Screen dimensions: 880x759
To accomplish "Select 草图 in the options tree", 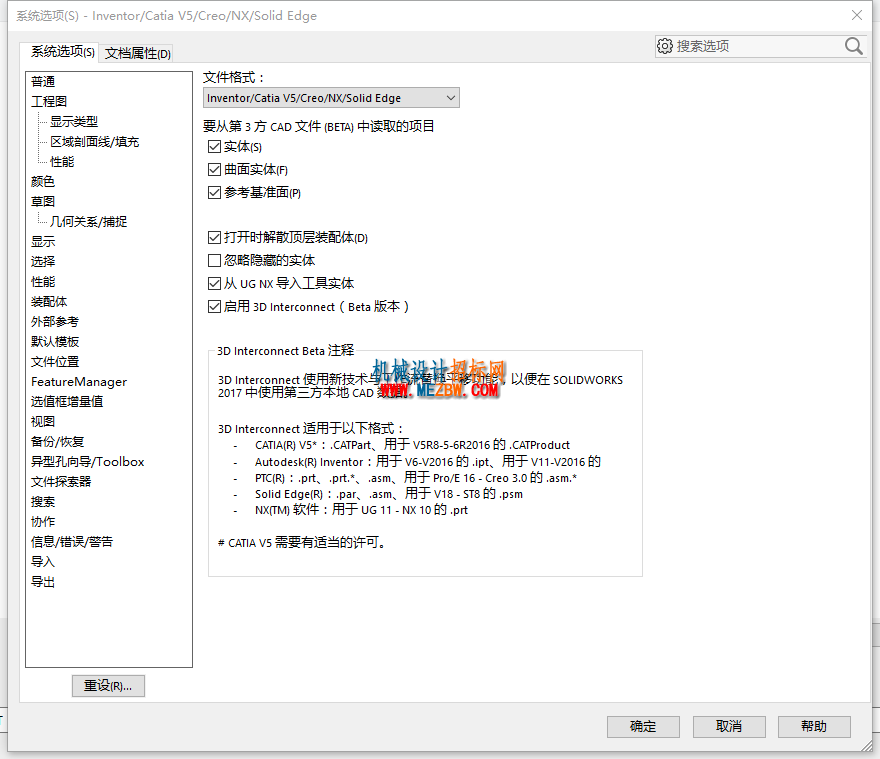I will [x=43, y=202].
